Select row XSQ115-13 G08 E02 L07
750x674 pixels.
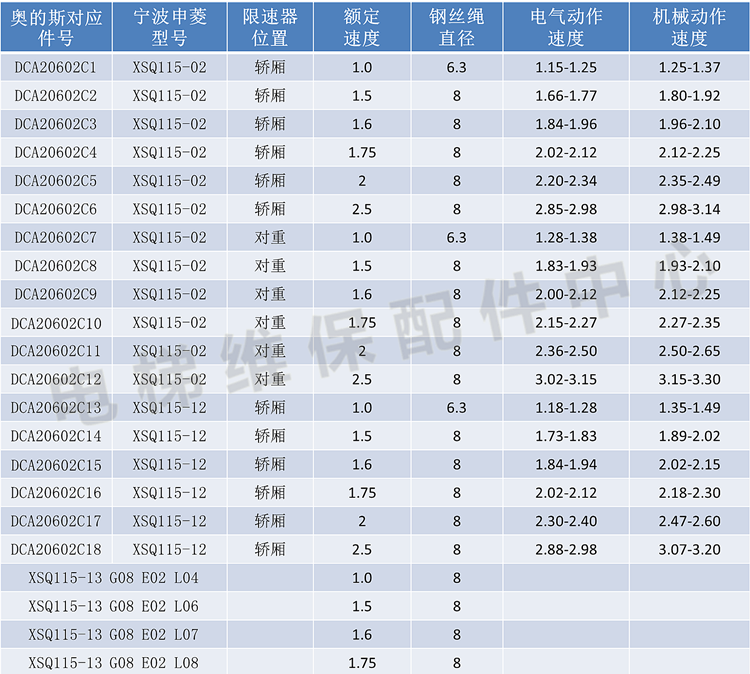pyautogui.click(x=375, y=634)
